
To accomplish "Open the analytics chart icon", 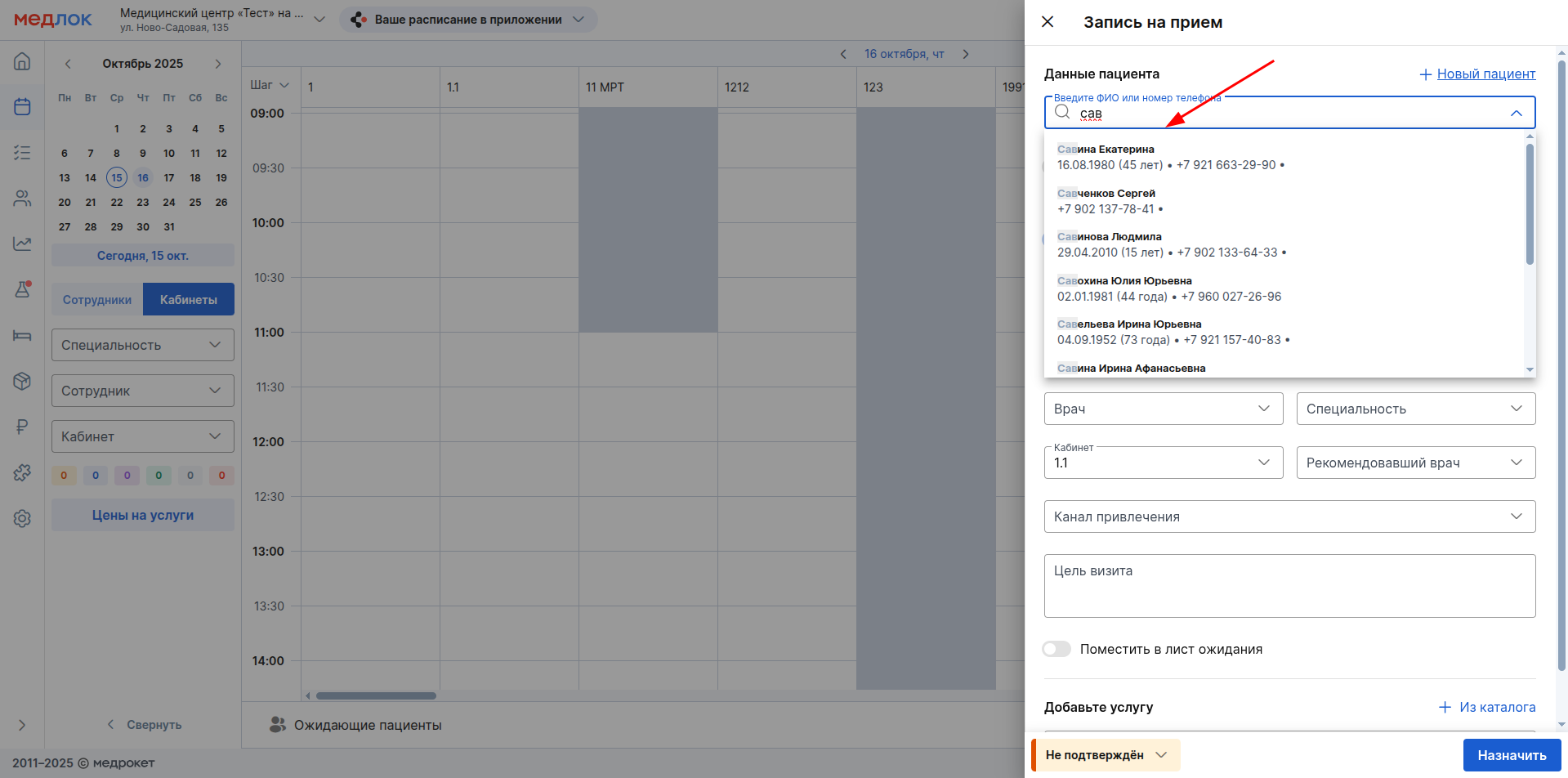I will 22,244.
